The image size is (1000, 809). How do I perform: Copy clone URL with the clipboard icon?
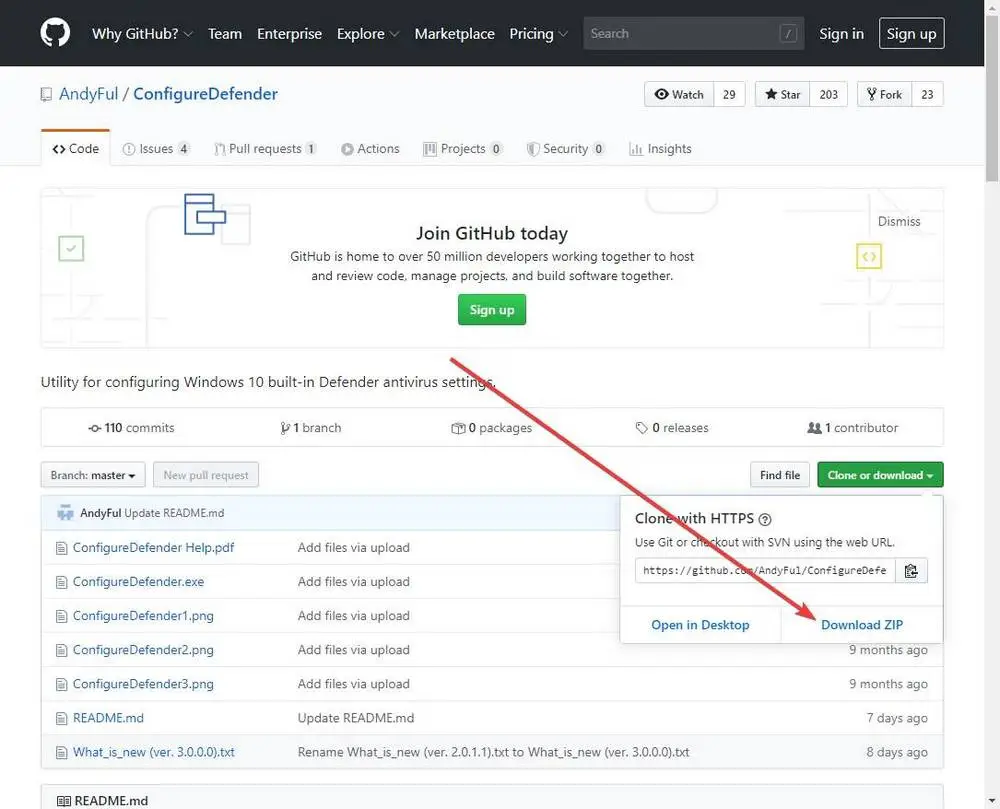[x=911, y=571]
